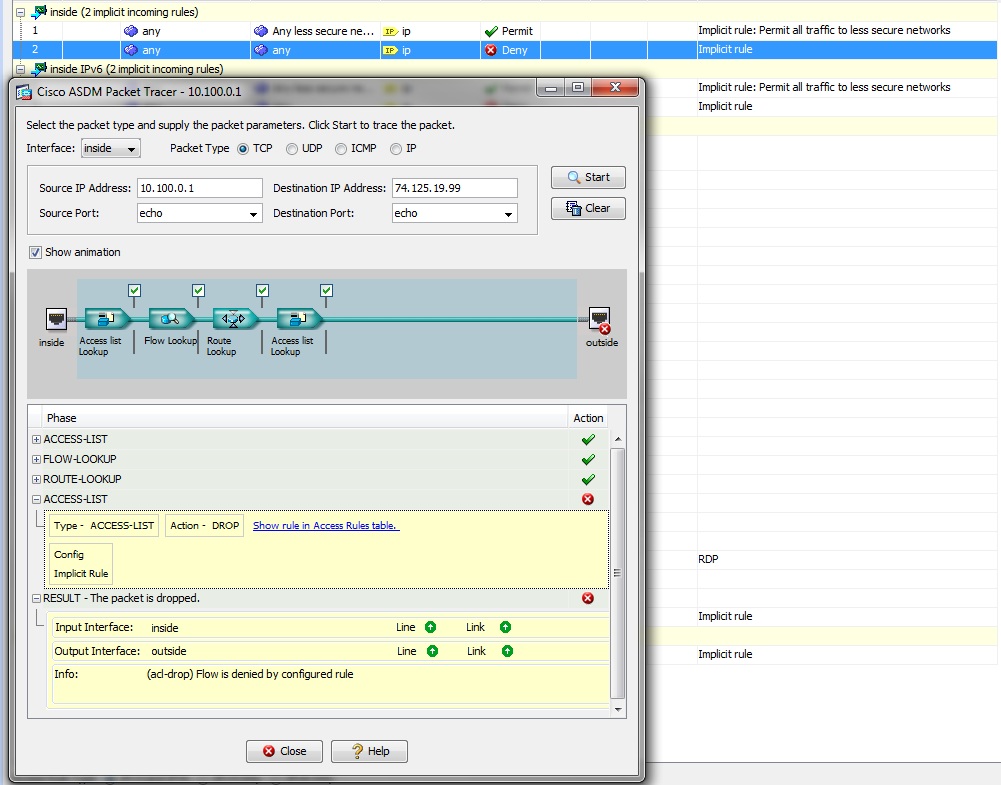Image resolution: width=1001 pixels, height=785 pixels.
Task: Click 'Any less secure ne...' destination cell
Action: click(315, 31)
